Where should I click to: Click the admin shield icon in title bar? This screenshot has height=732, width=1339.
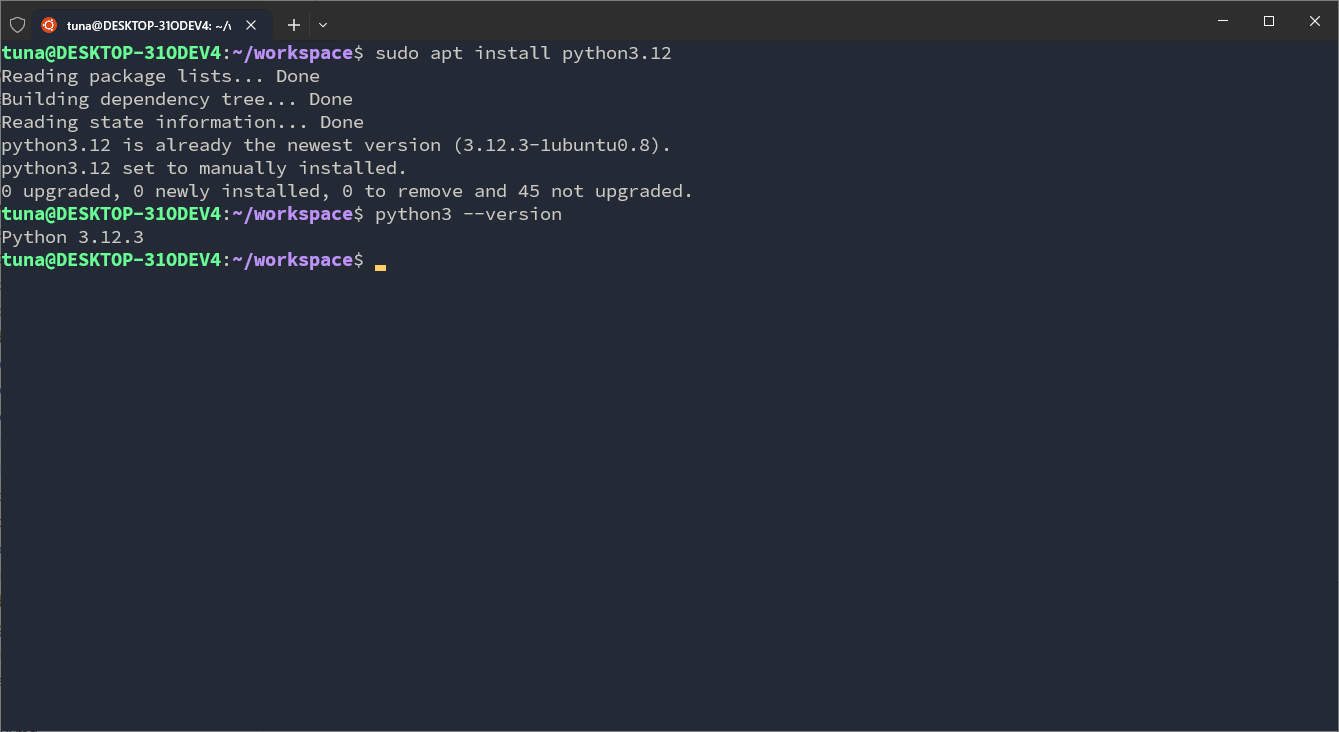tap(17, 24)
